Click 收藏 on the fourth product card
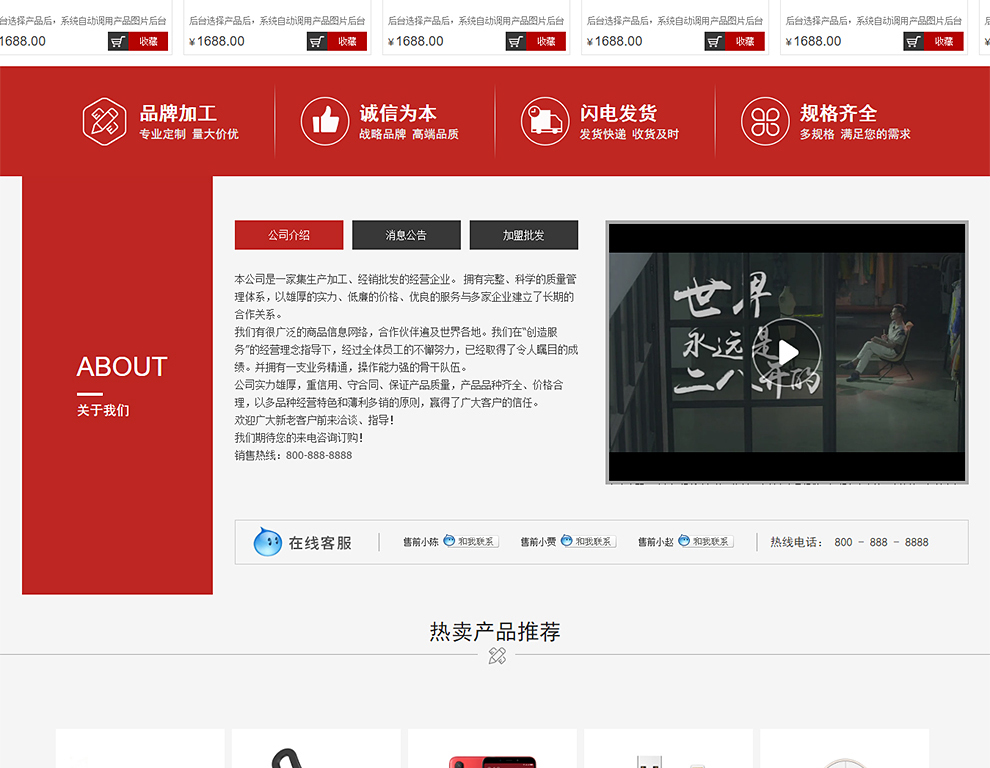The image size is (990, 768). [x=744, y=42]
